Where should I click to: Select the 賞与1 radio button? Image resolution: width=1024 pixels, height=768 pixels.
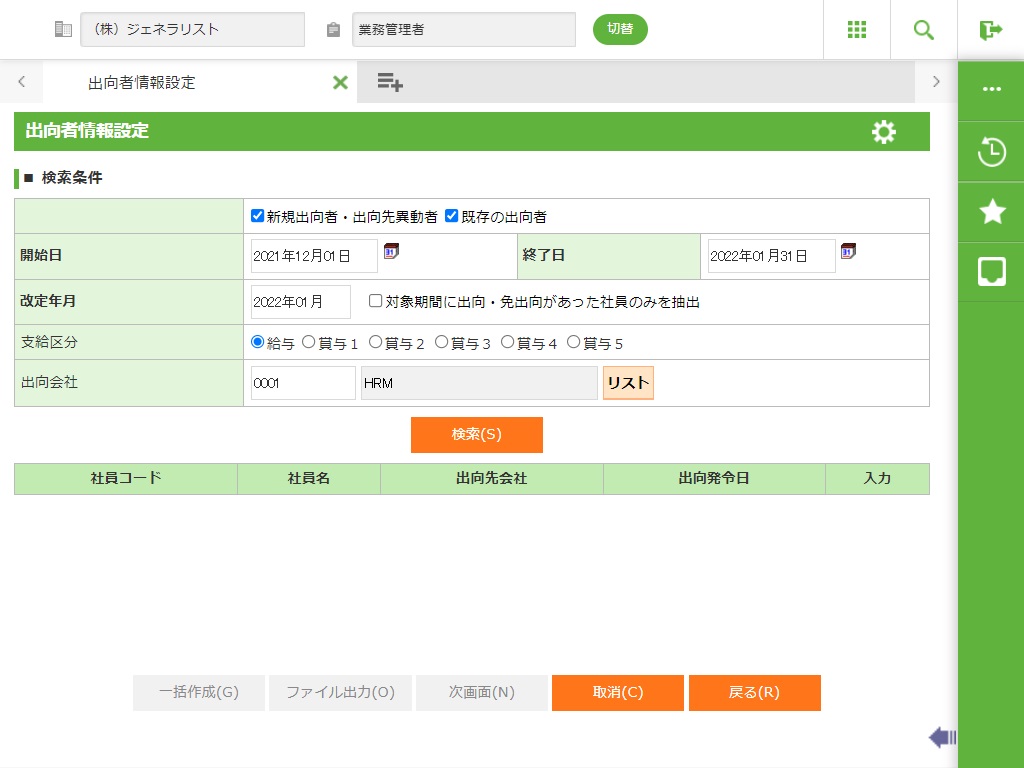click(x=309, y=342)
